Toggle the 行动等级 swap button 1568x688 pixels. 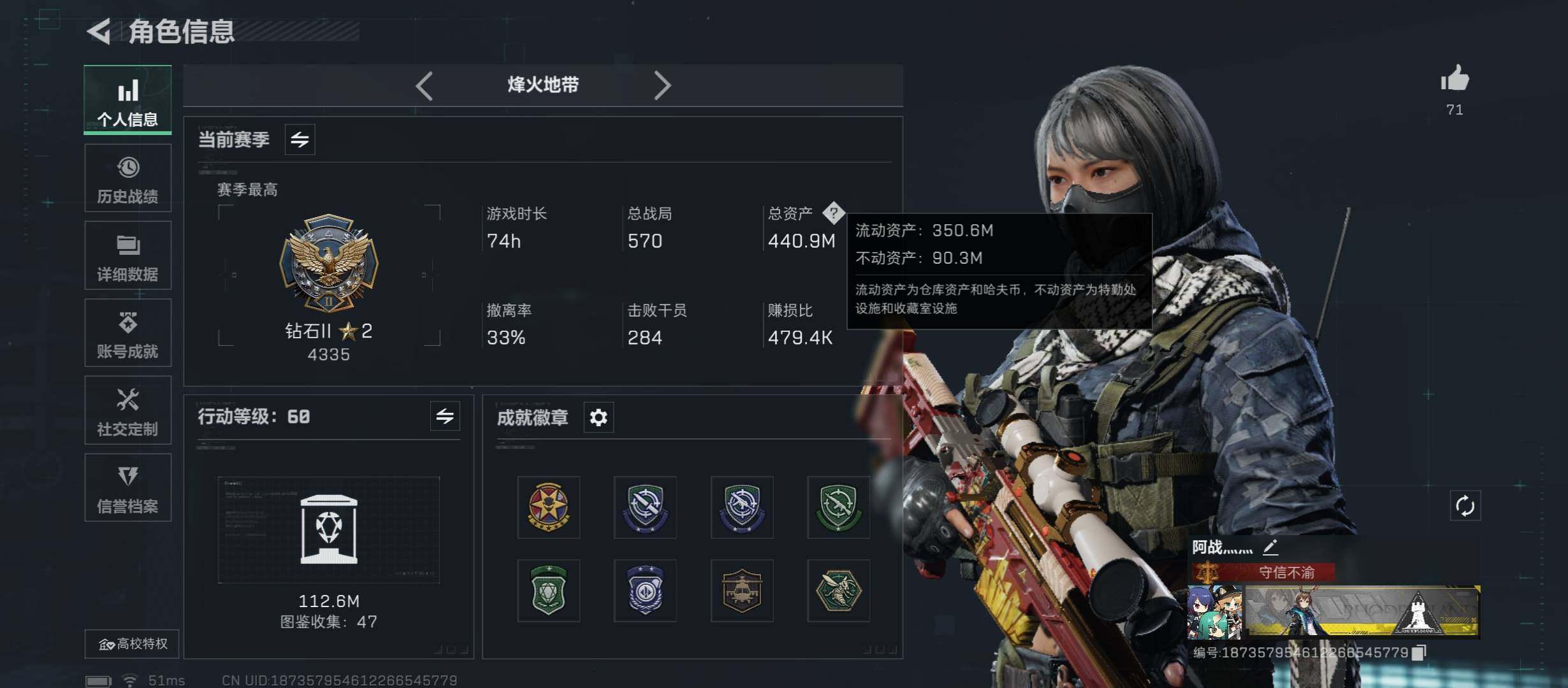(445, 417)
